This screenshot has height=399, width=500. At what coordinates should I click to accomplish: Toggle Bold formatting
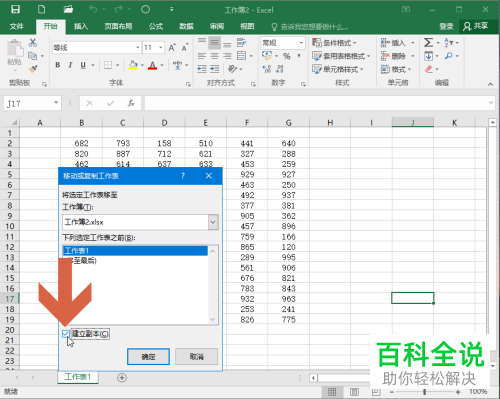pos(58,65)
